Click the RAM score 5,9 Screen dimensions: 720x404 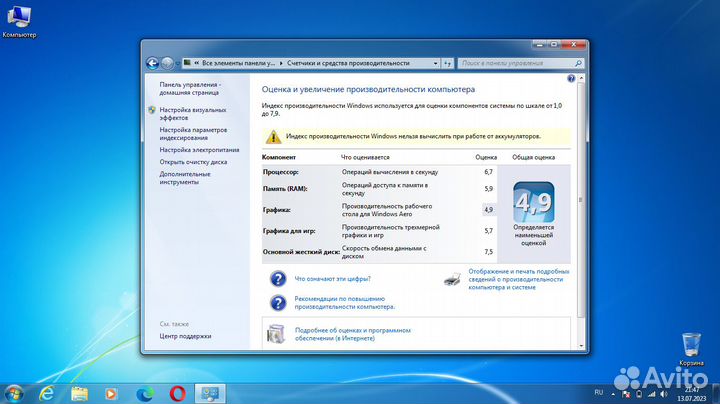[x=488, y=189]
